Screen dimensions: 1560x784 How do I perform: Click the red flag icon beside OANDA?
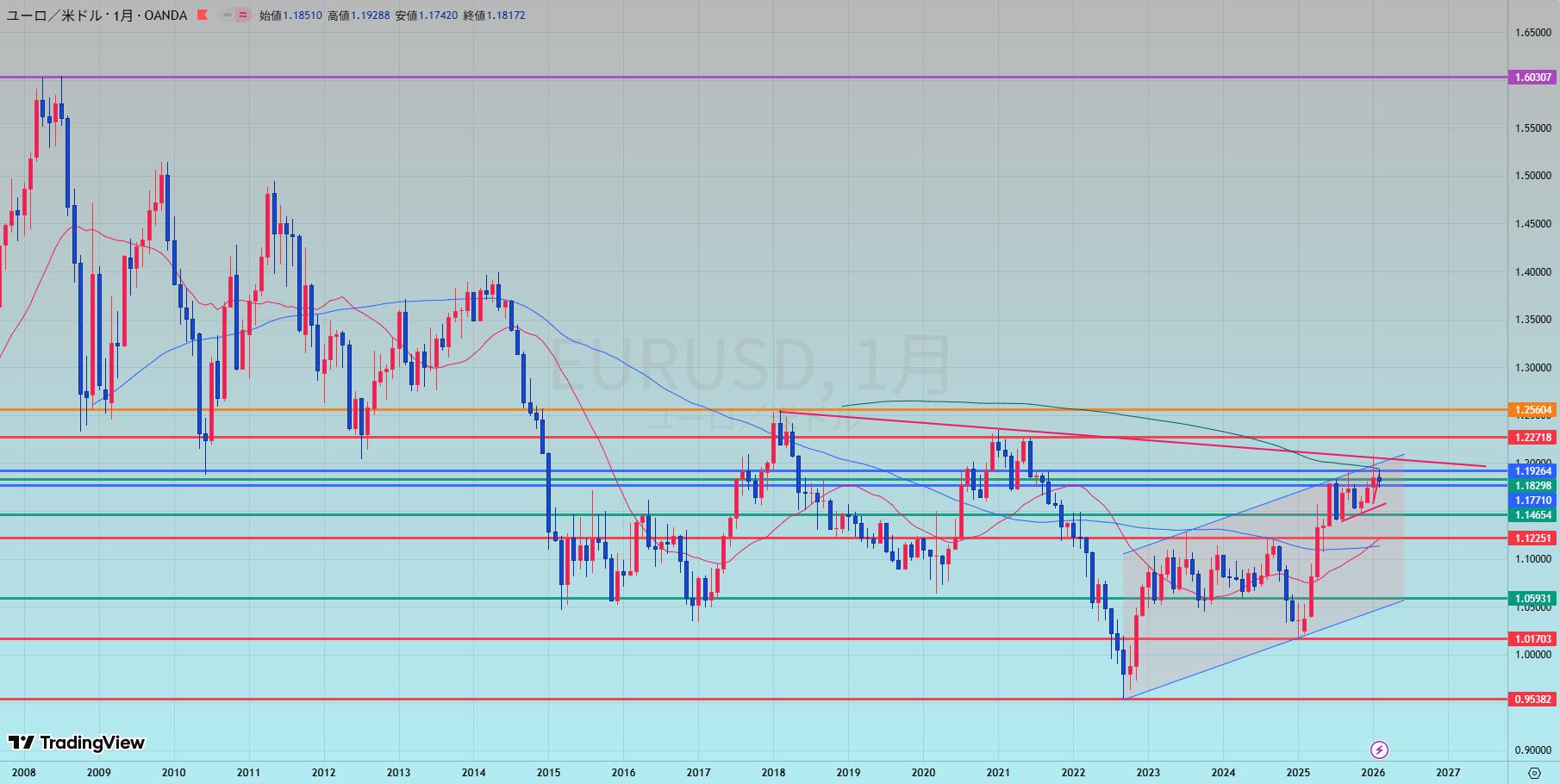202,15
